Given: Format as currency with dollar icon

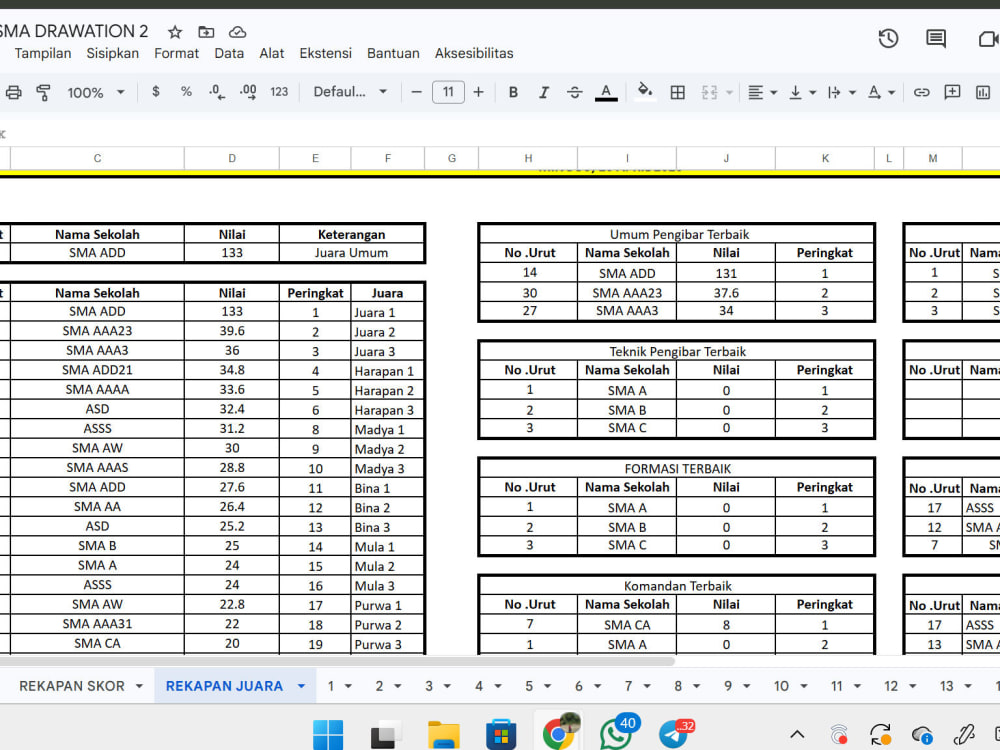Looking at the screenshot, I should pyautogui.click(x=156, y=92).
